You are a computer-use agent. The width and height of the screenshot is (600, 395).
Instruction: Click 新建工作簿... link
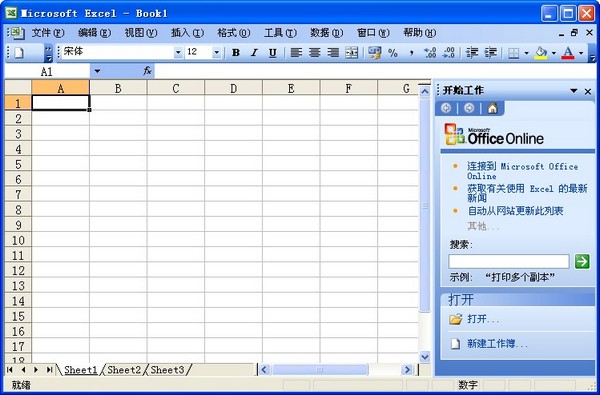(497, 344)
